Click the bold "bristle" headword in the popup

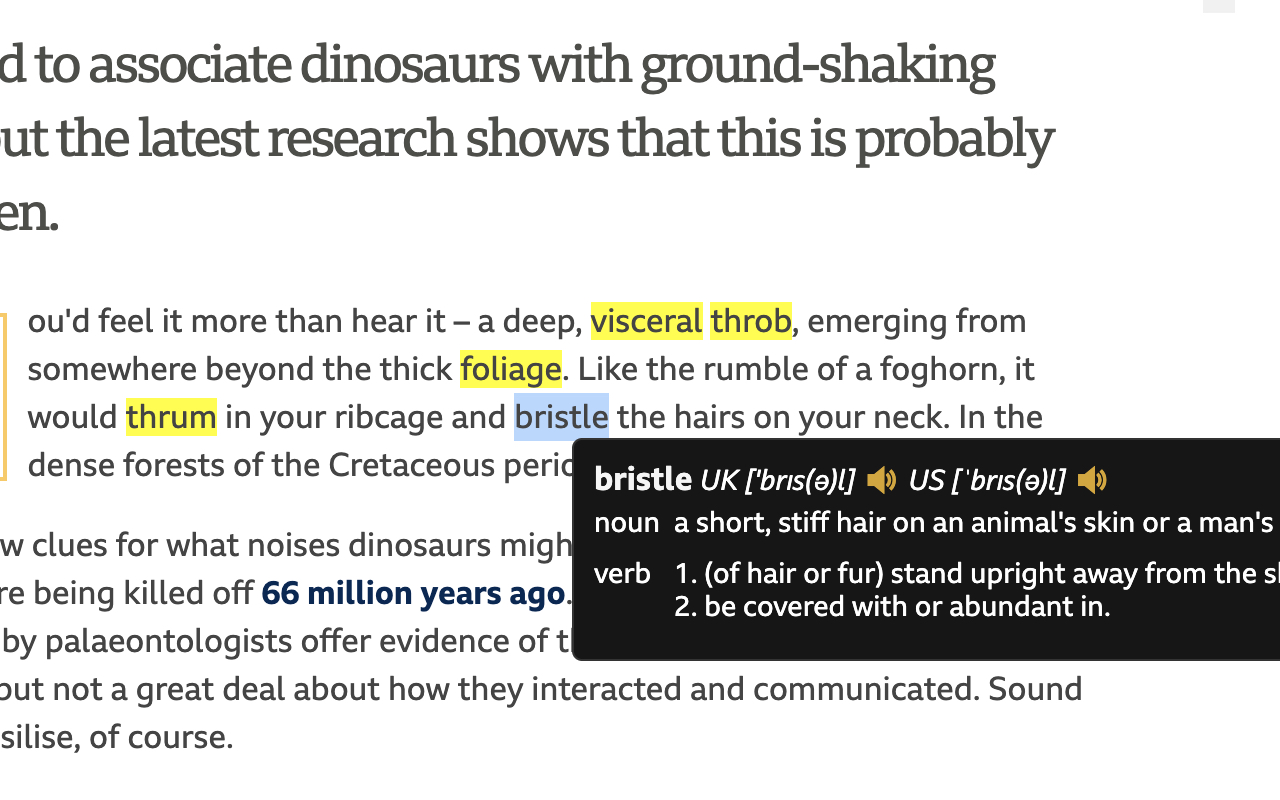tap(643, 480)
